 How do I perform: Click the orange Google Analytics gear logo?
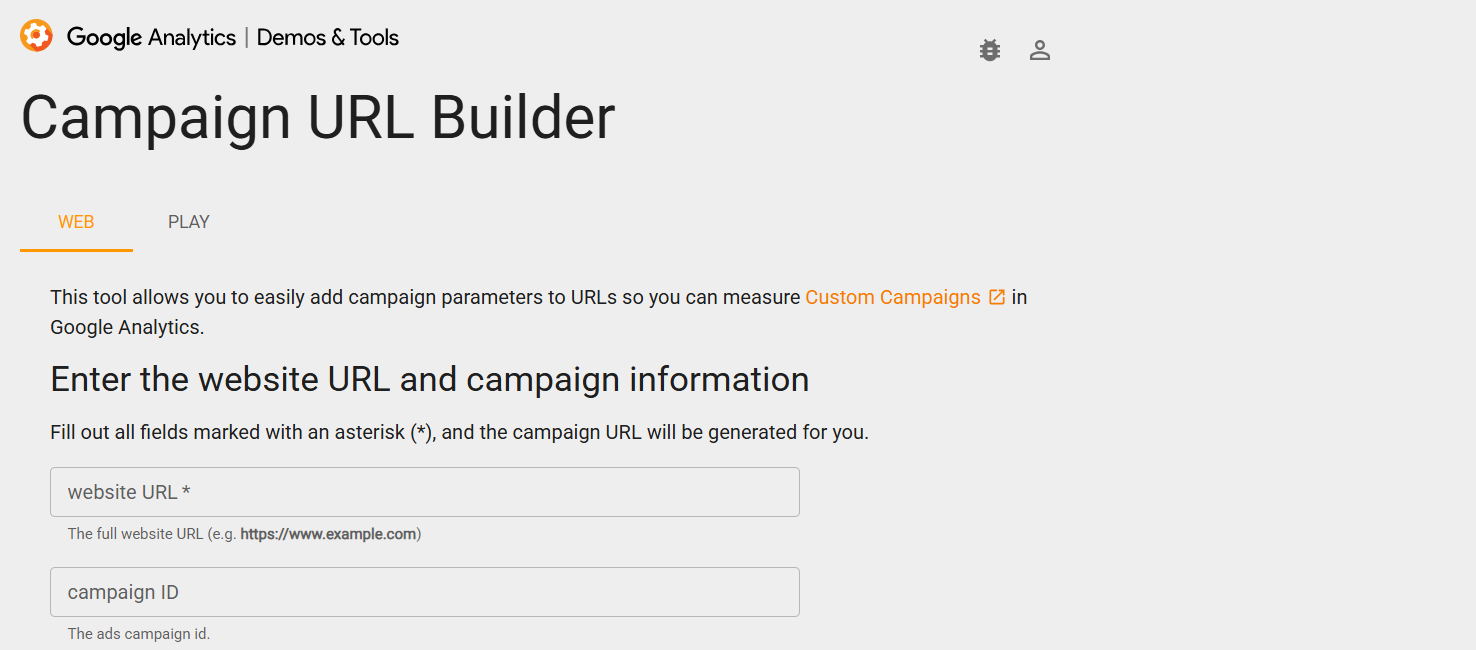(x=36, y=36)
